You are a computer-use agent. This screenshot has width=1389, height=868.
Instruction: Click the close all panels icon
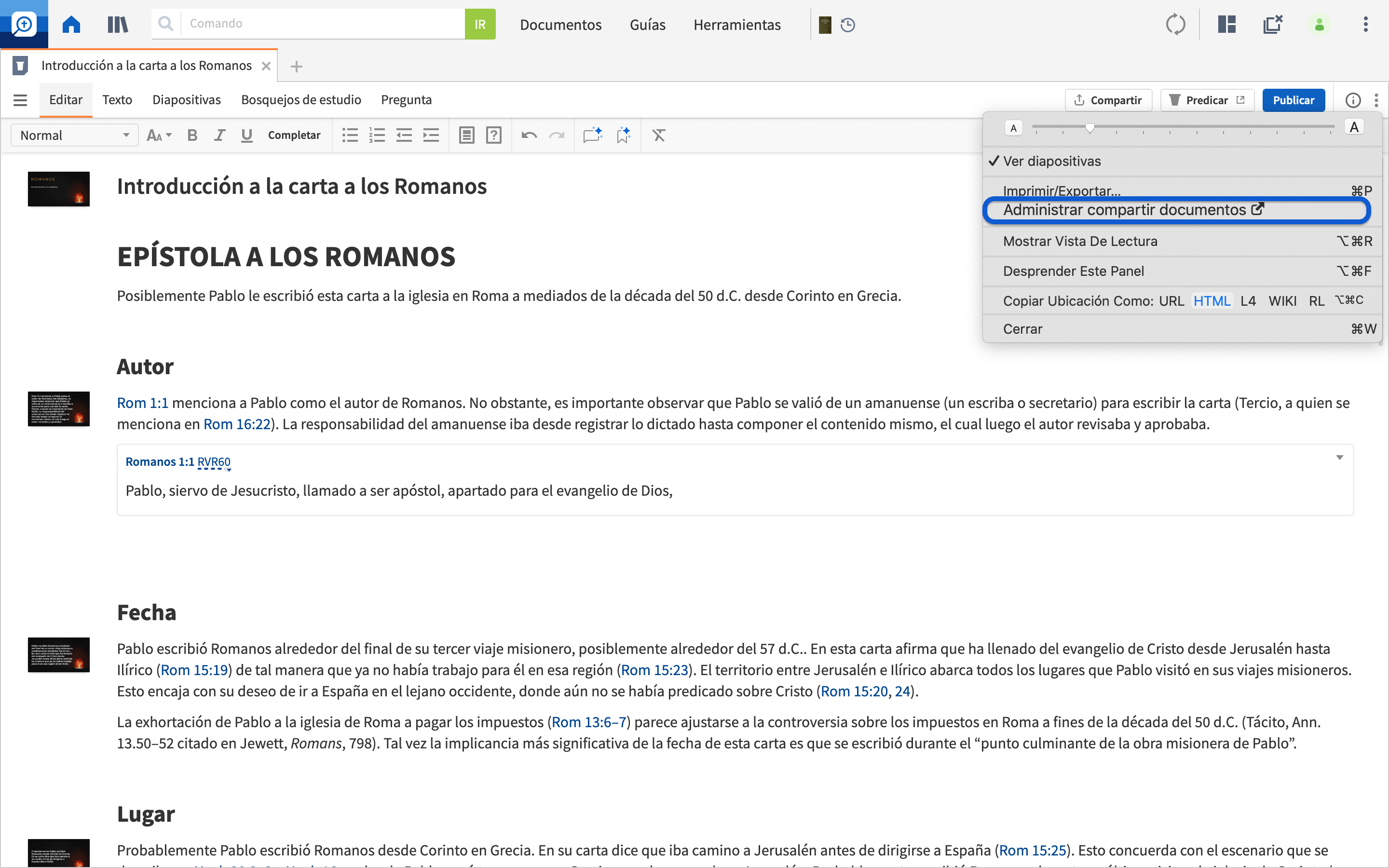pos(1272,24)
